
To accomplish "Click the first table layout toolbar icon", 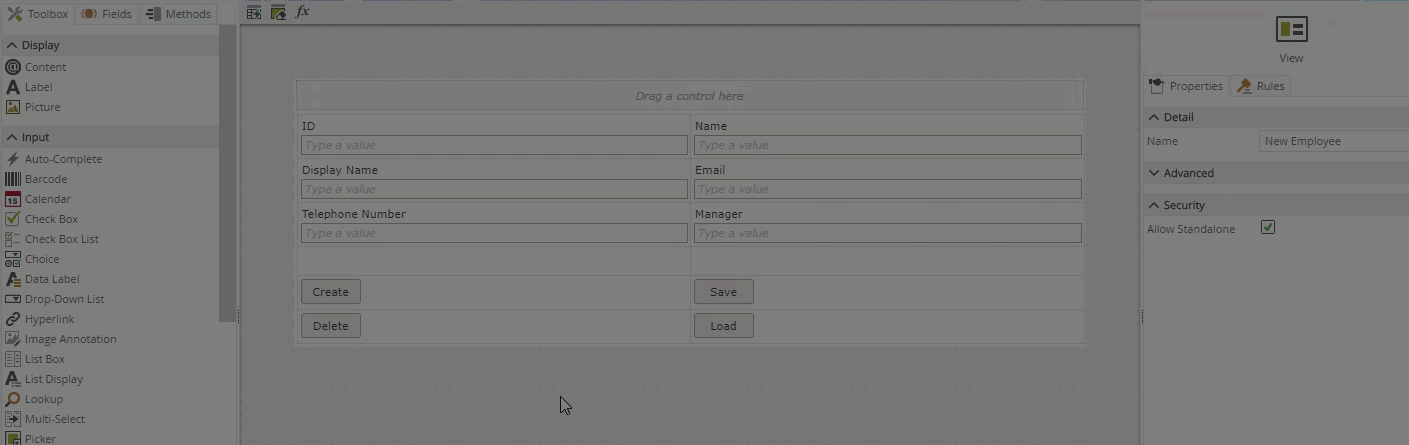I will click(x=254, y=12).
